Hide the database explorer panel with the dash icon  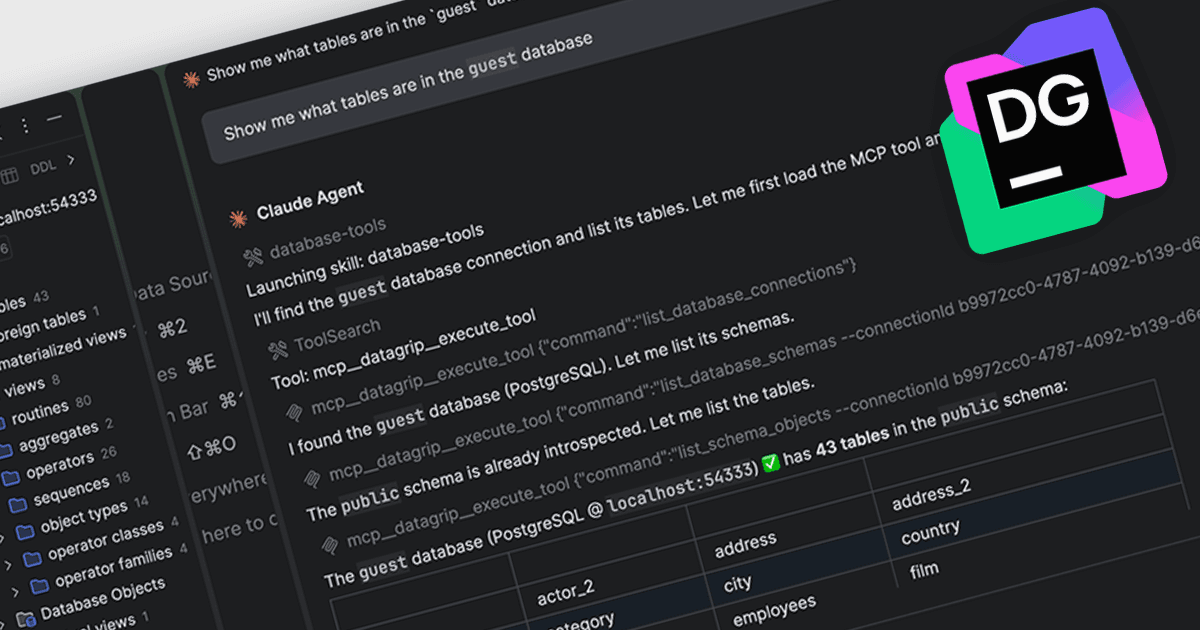click(x=54, y=118)
